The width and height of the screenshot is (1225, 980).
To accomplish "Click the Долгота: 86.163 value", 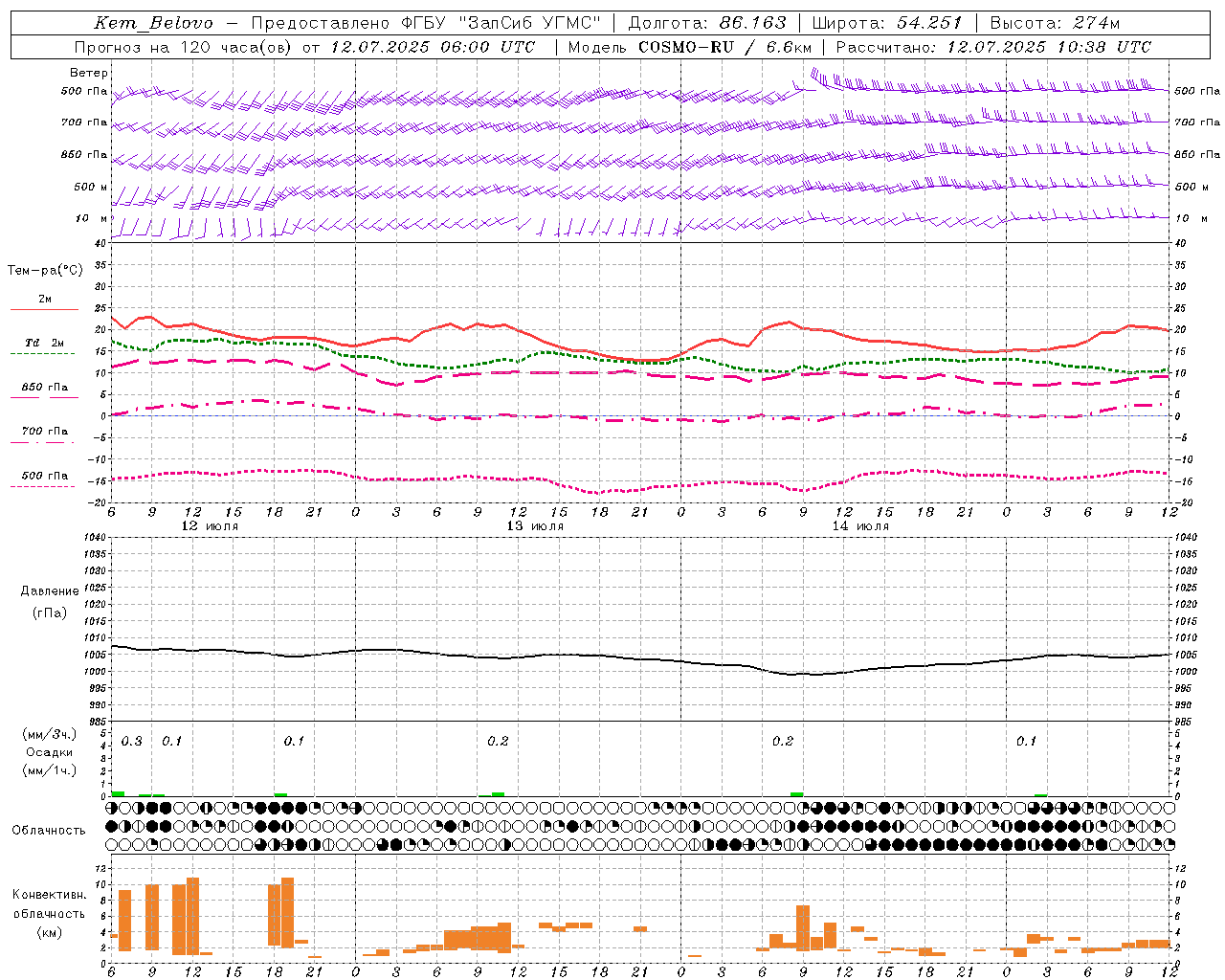I will point(706,23).
